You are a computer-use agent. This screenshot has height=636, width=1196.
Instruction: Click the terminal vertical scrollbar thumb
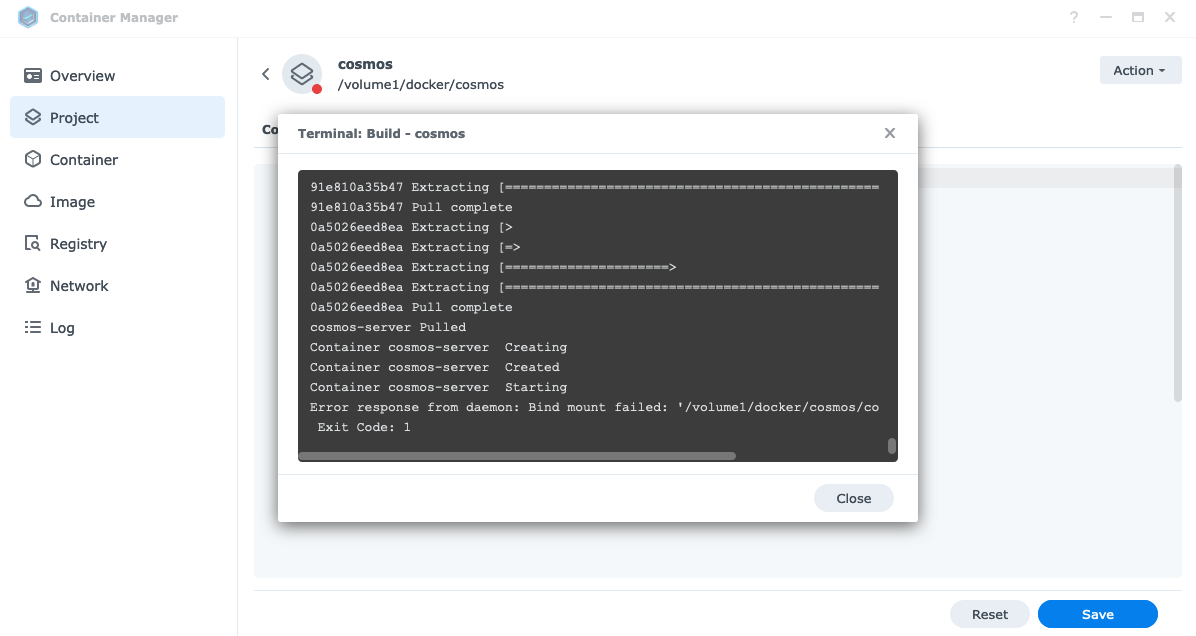pos(892,446)
